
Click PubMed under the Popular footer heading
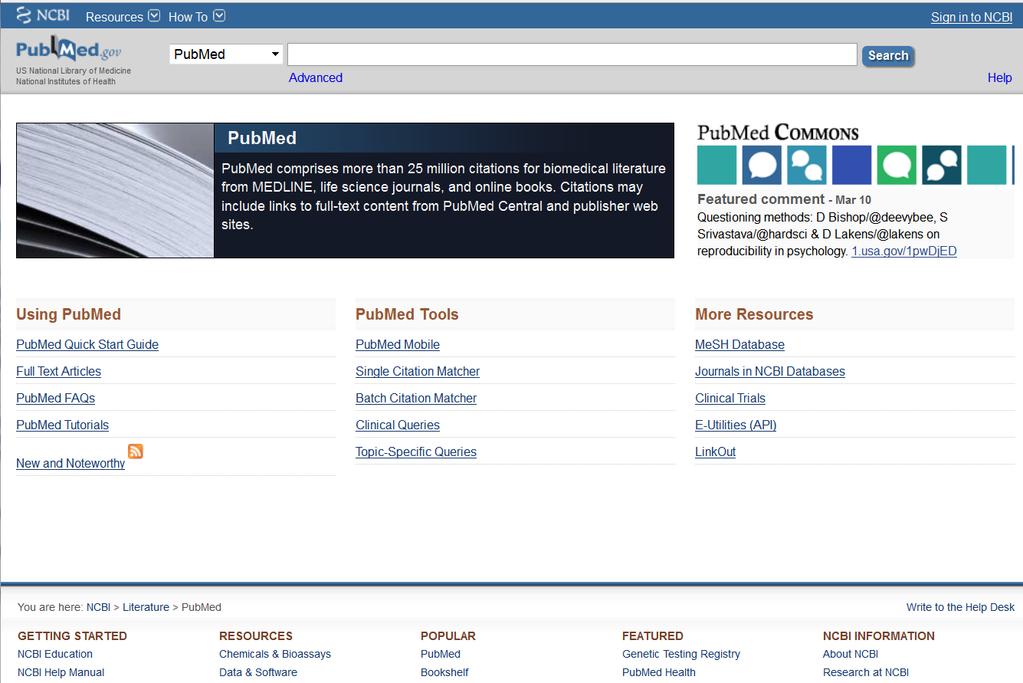click(440, 654)
